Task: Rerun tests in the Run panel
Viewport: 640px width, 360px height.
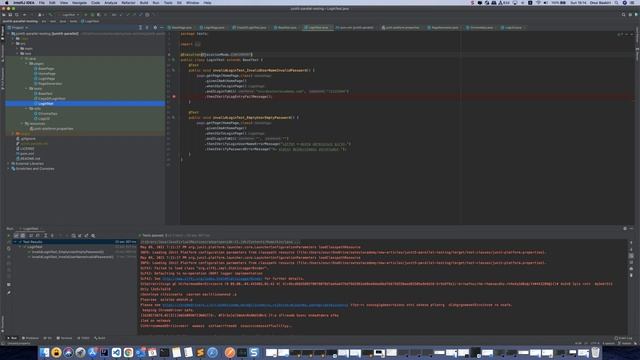Action: click(9, 236)
